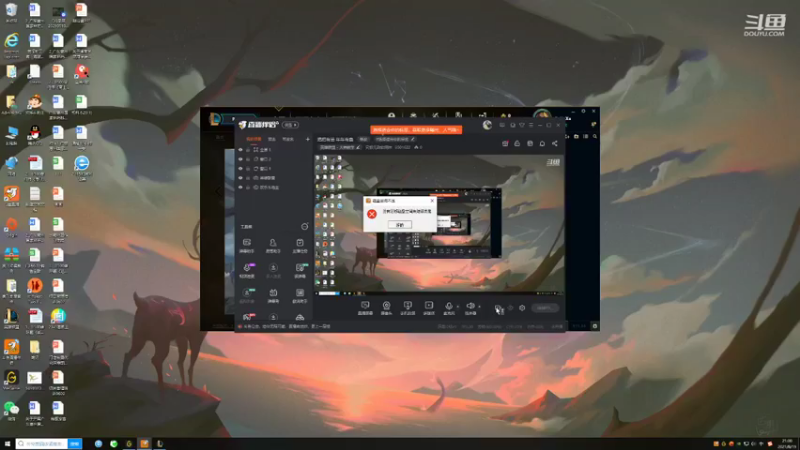Open third toolbox tool in top row
This screenshot has height=450, width=800.
[300, 245]
